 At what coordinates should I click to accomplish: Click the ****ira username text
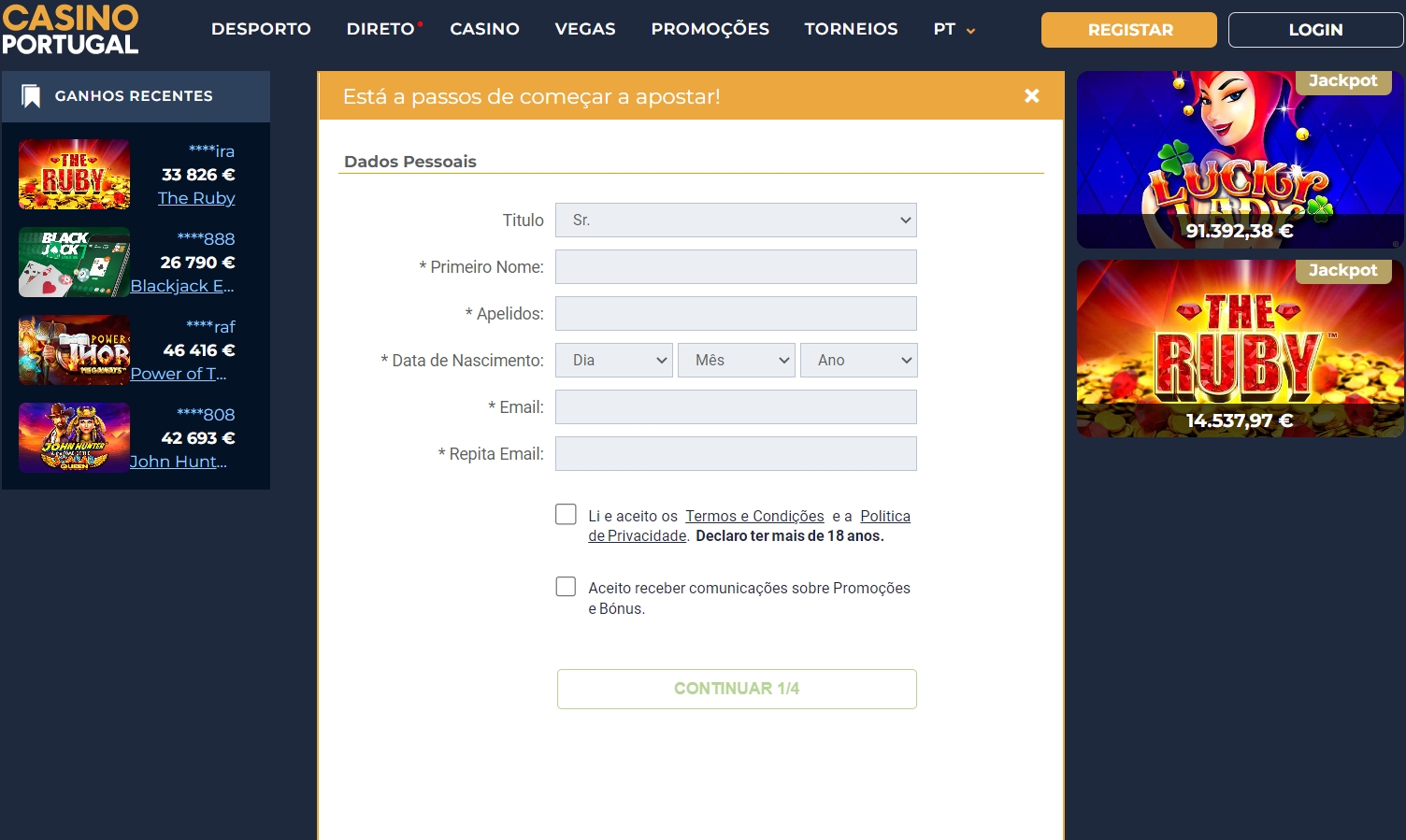(x=212, y=151)
